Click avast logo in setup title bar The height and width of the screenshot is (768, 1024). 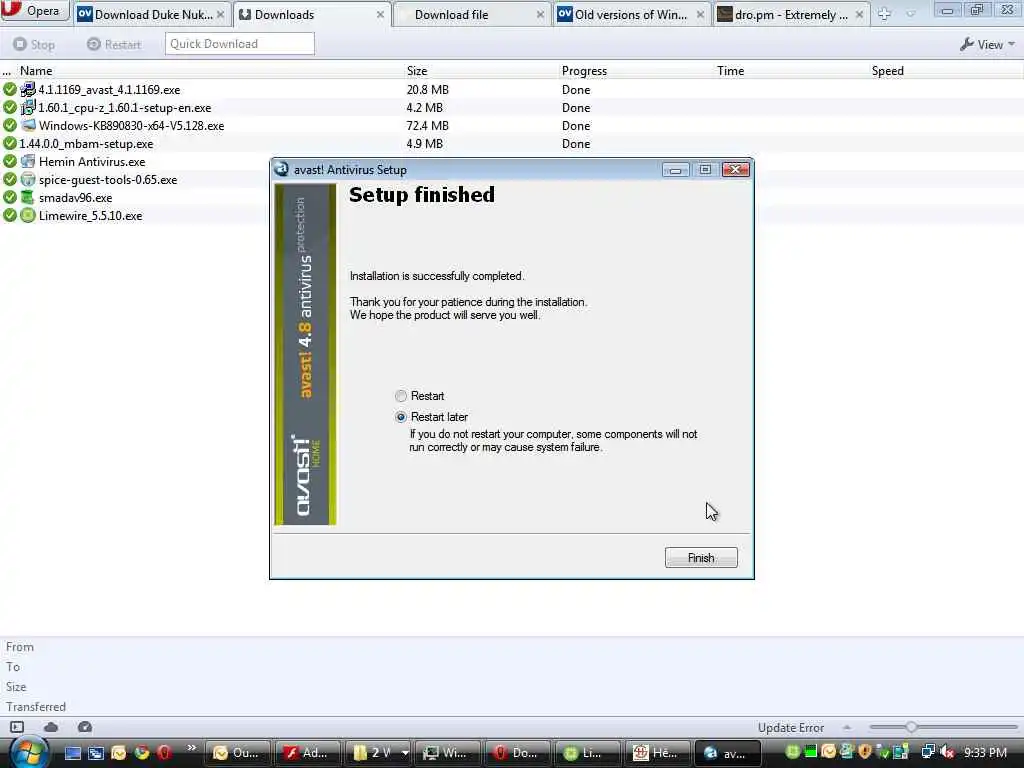click(281, 169)
